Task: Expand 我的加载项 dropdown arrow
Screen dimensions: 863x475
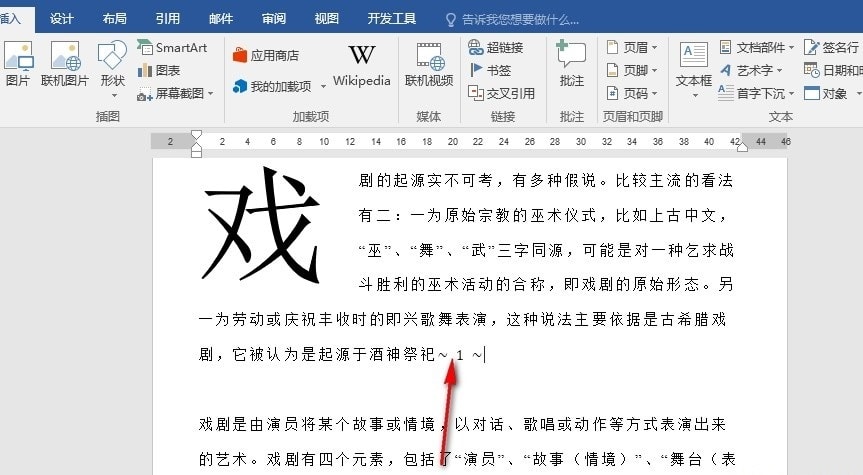Action: pos(323,86)
